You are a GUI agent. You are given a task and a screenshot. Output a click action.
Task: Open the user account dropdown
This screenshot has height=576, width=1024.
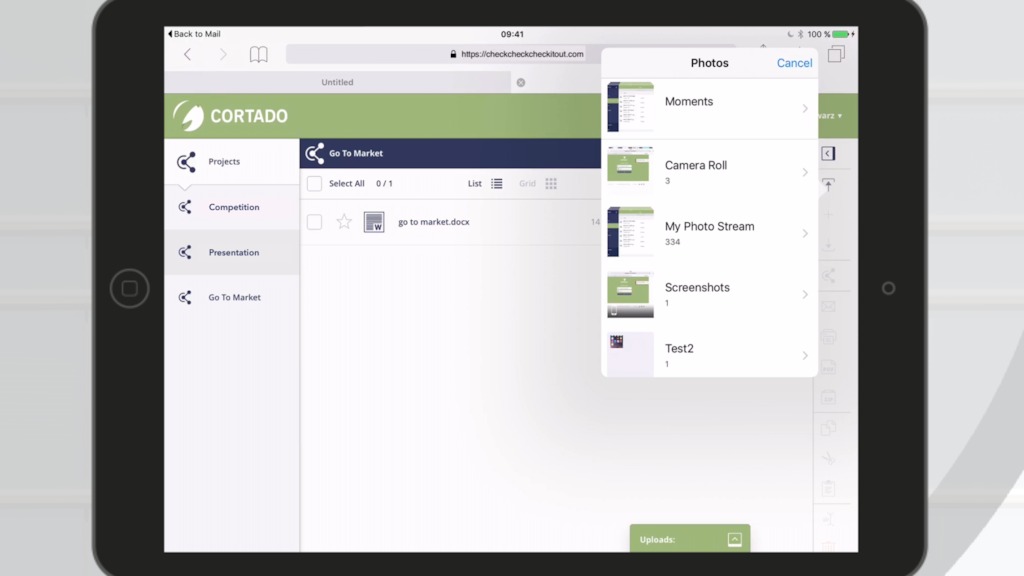click(x=831, y=116)
